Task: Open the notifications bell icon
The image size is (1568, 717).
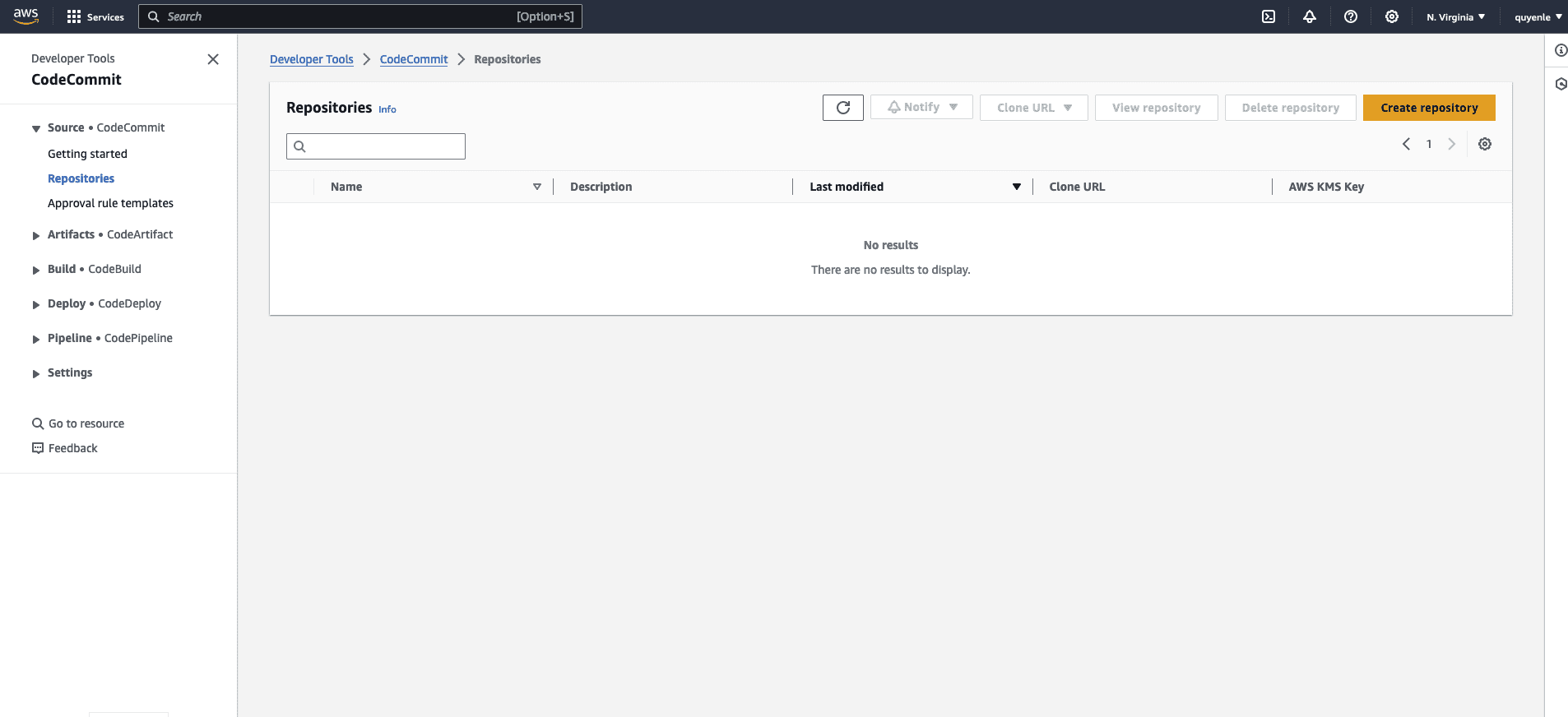Action: (1310, 16)
